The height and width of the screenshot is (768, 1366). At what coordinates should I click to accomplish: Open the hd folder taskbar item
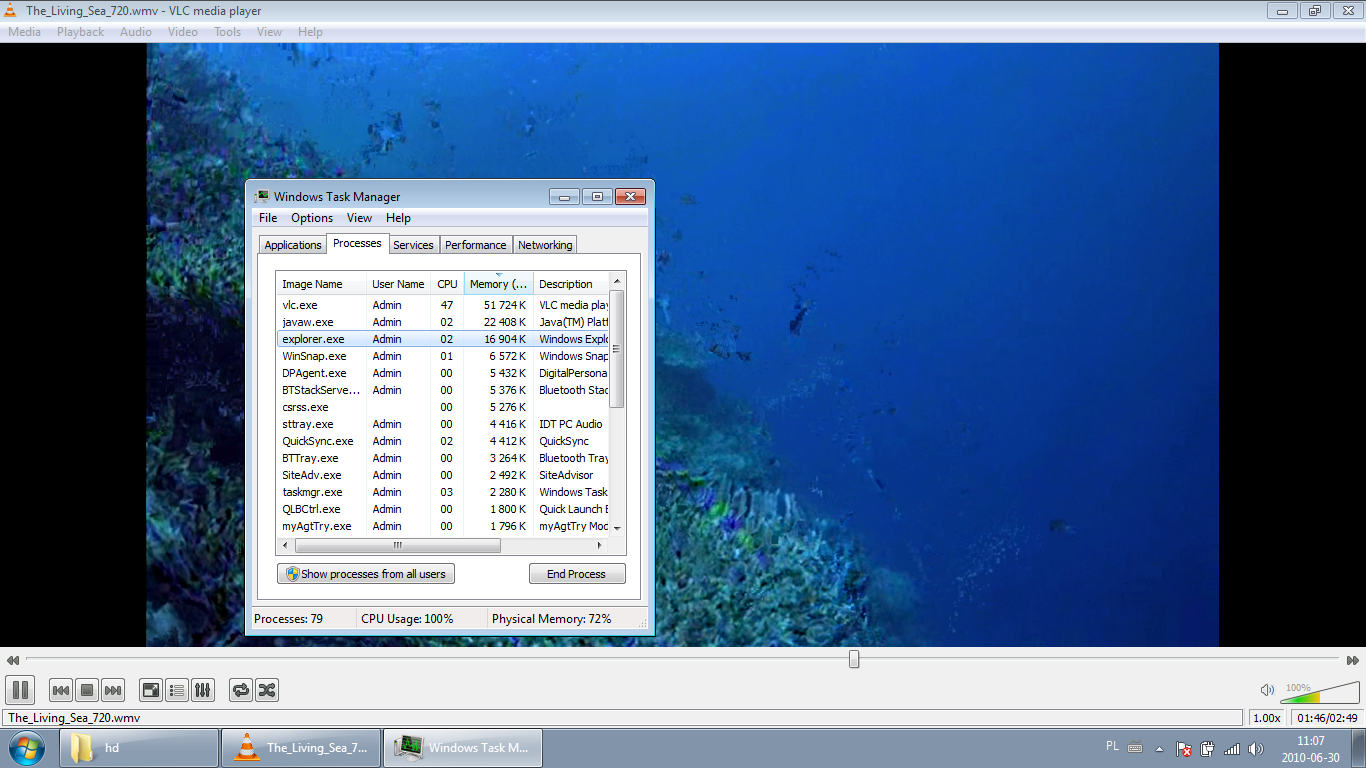pos(139,748)
